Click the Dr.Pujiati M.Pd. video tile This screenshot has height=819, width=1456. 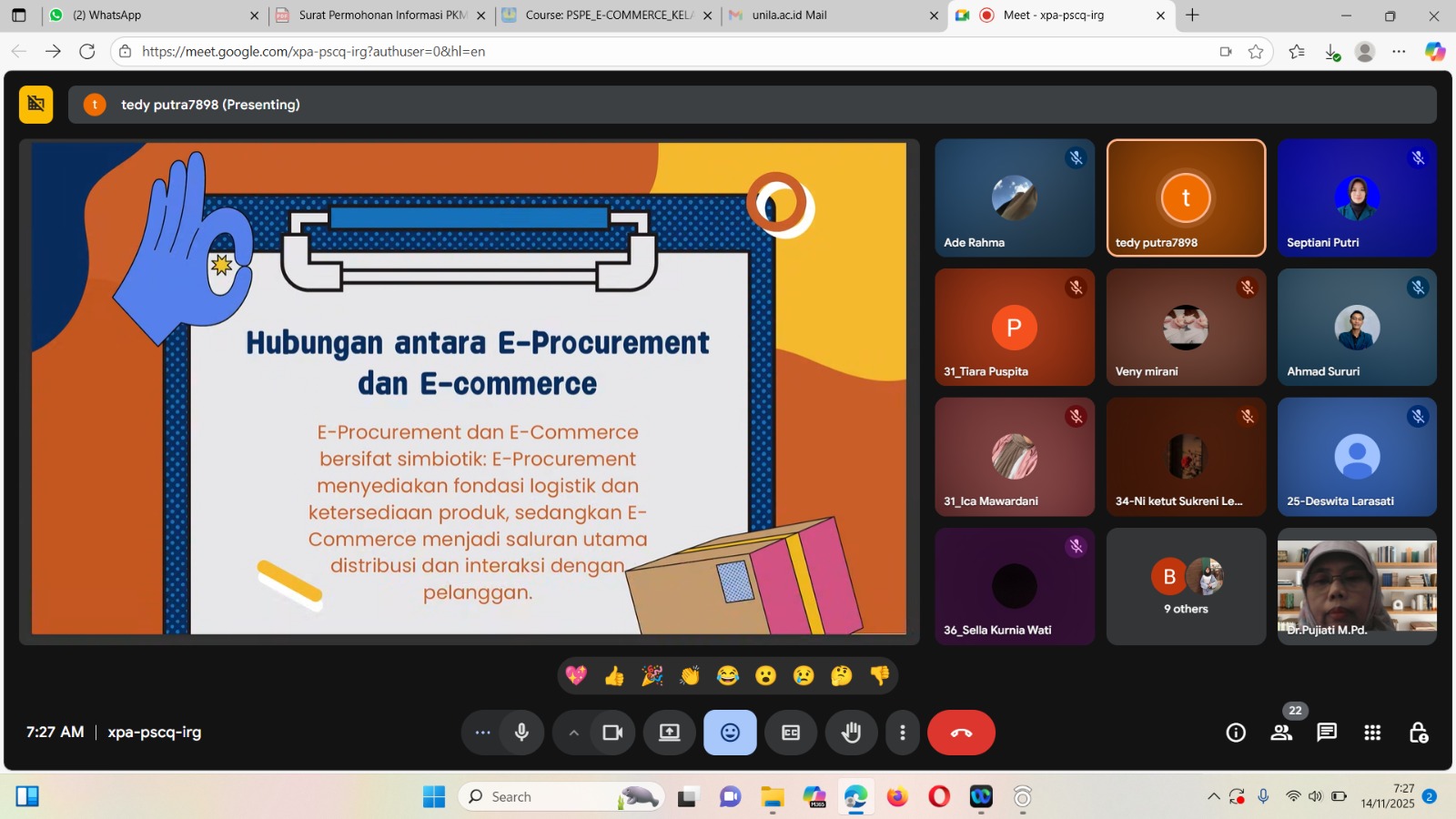(x=1357, y=587)
